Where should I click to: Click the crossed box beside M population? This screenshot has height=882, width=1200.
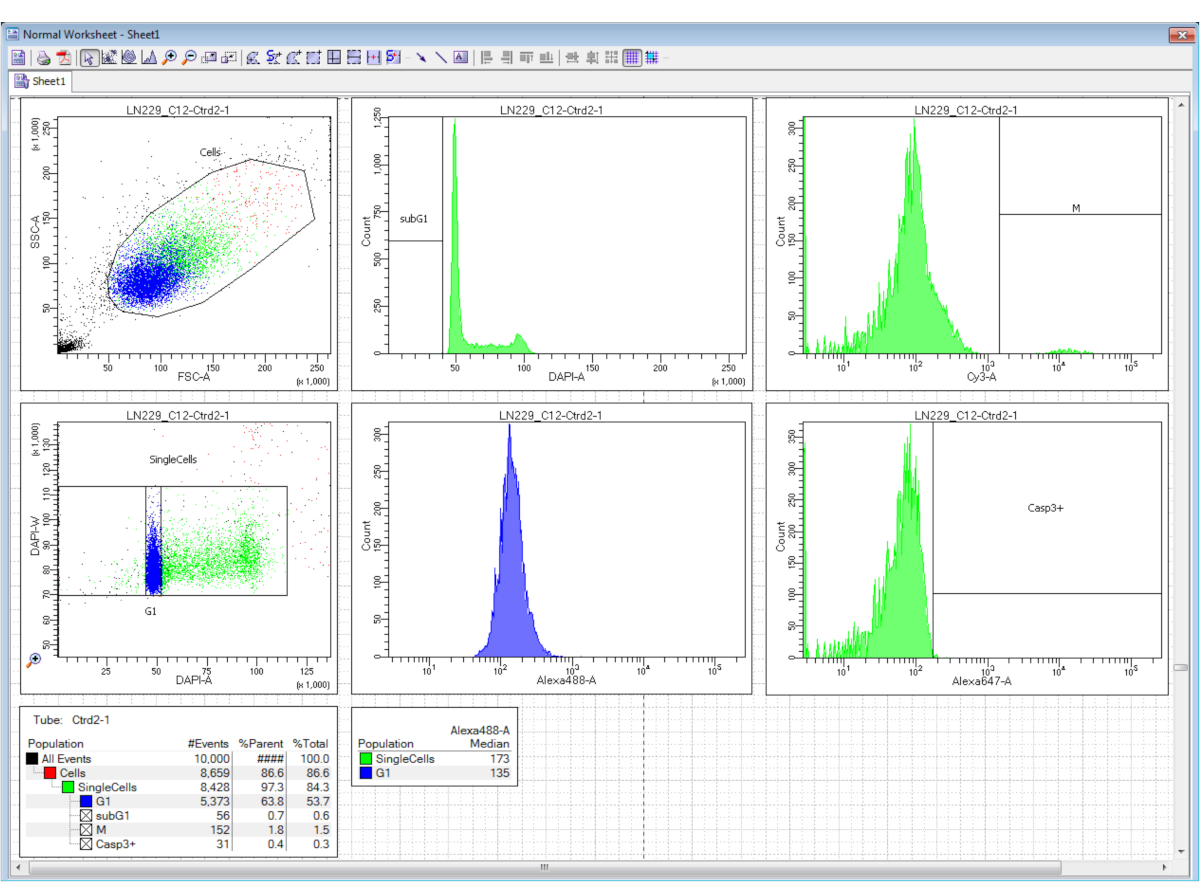(x=86, y=829)
